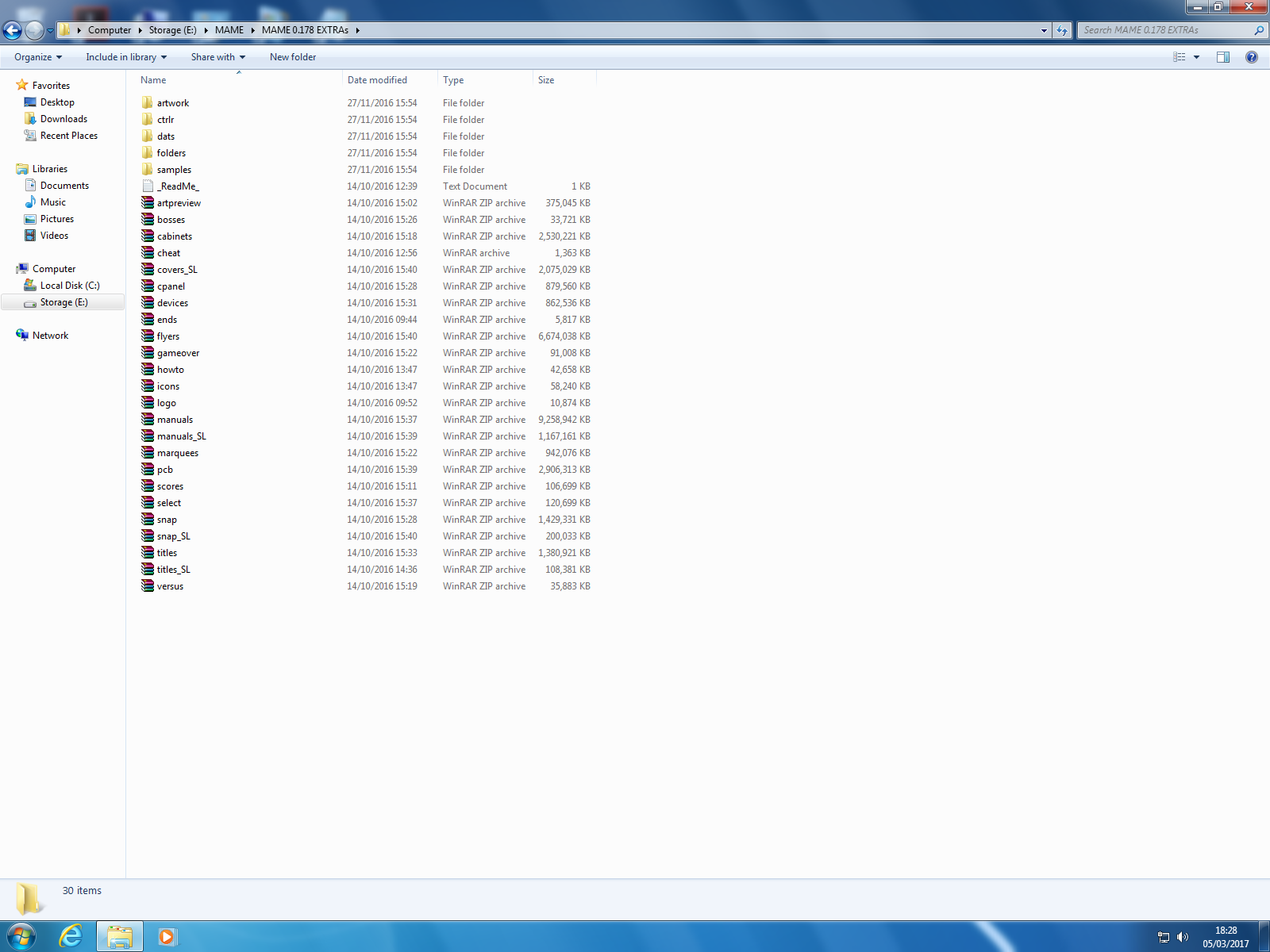Select the bosses ZIP archive icon
This screenshot has height=952, width=1270.
coord(148,220)
